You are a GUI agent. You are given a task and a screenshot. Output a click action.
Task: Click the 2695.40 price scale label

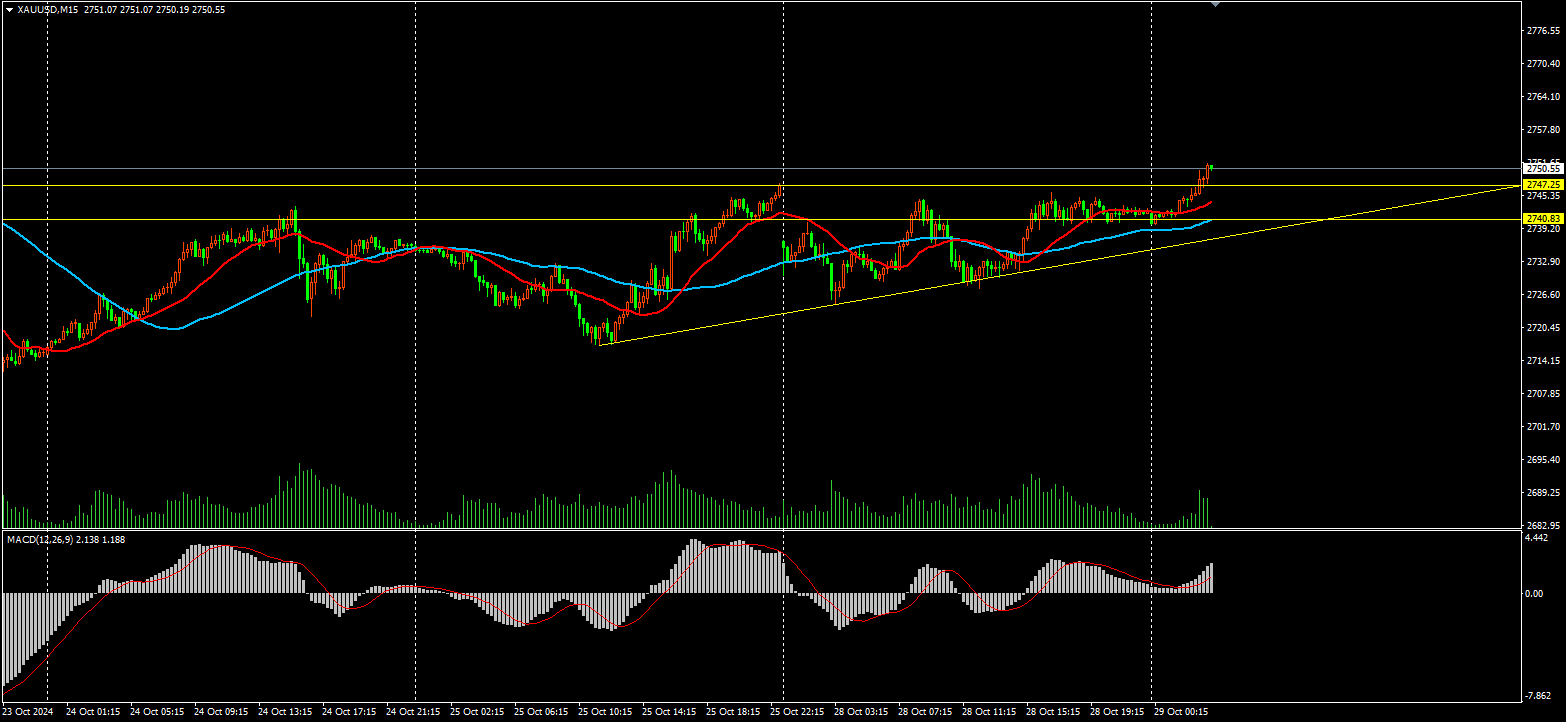[1544, 460]
